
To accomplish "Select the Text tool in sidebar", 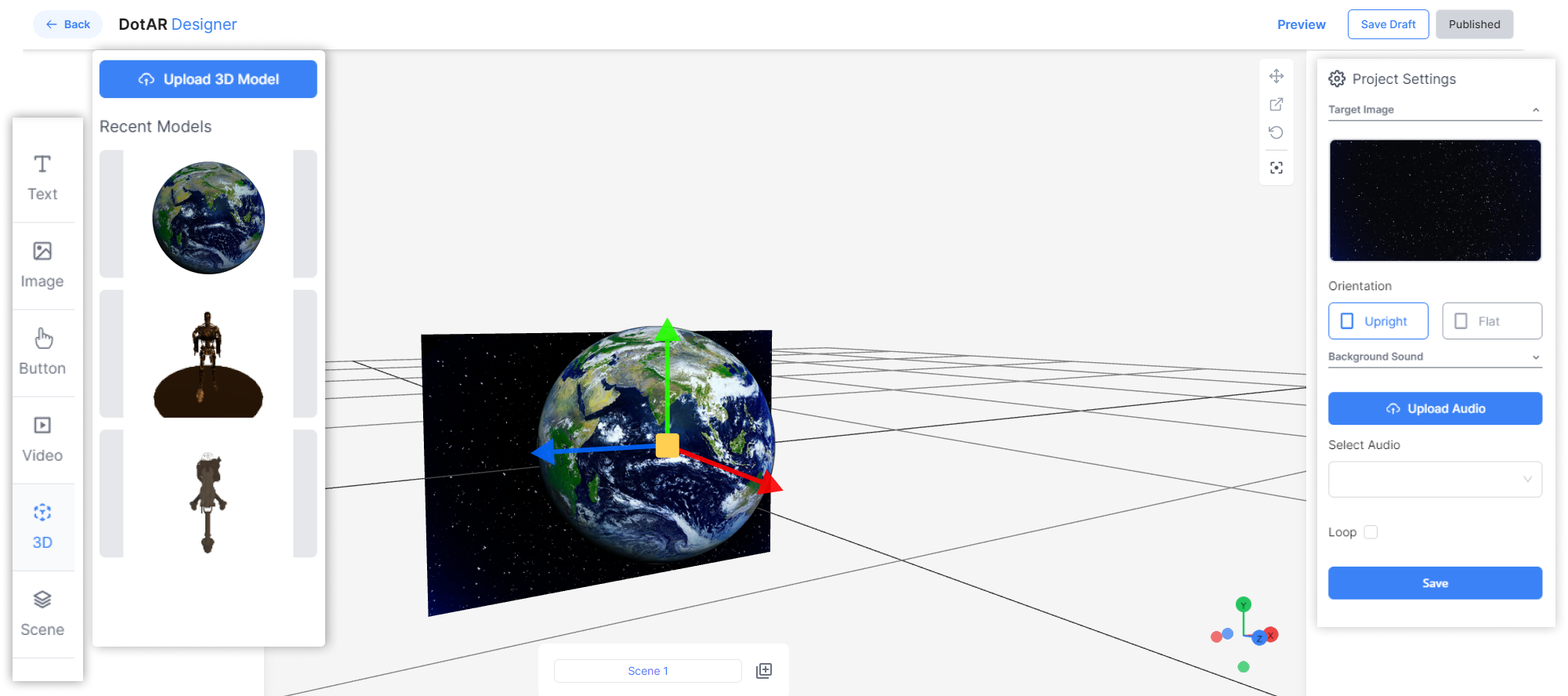I will [x=42, y=178].
